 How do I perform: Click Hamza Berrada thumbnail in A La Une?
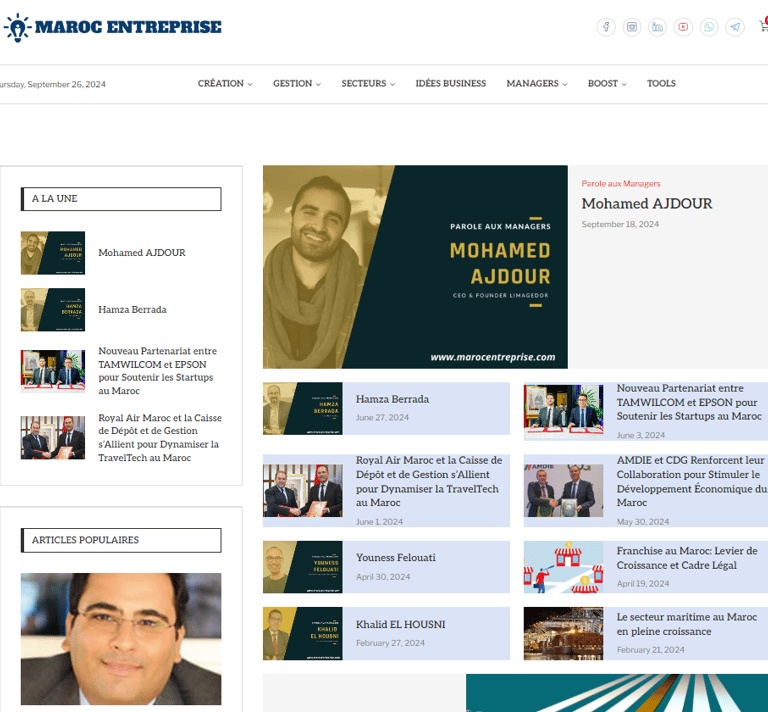click(53, 309)
